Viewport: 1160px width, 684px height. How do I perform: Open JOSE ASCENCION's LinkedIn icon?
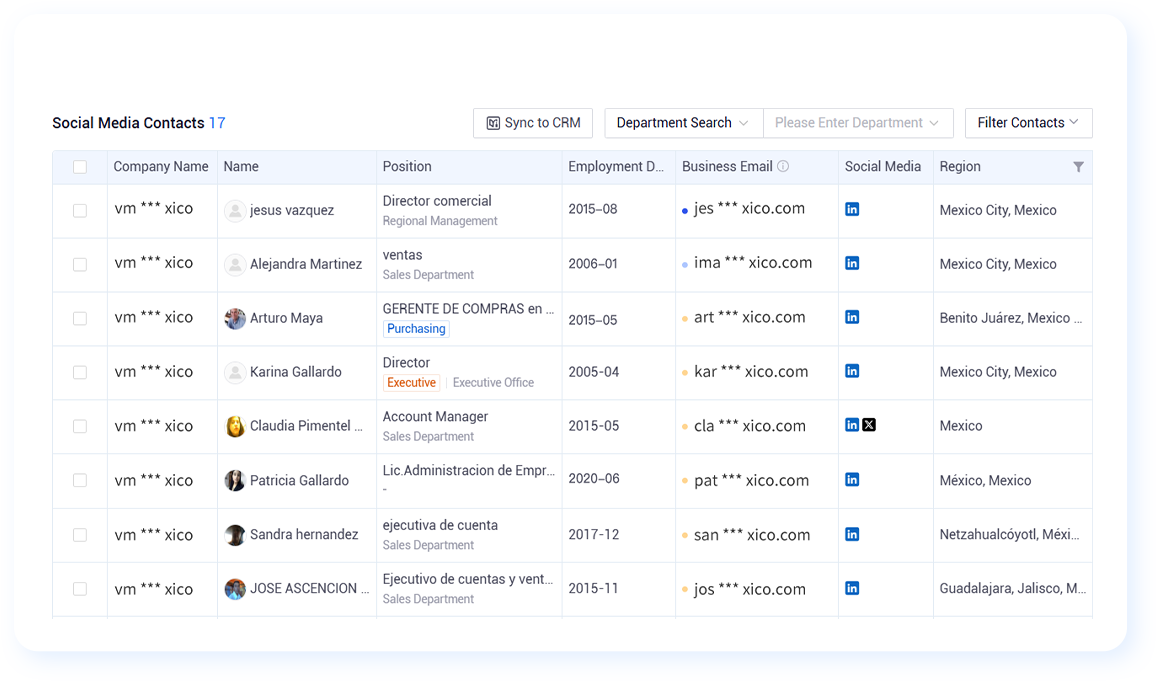[852, 589]
